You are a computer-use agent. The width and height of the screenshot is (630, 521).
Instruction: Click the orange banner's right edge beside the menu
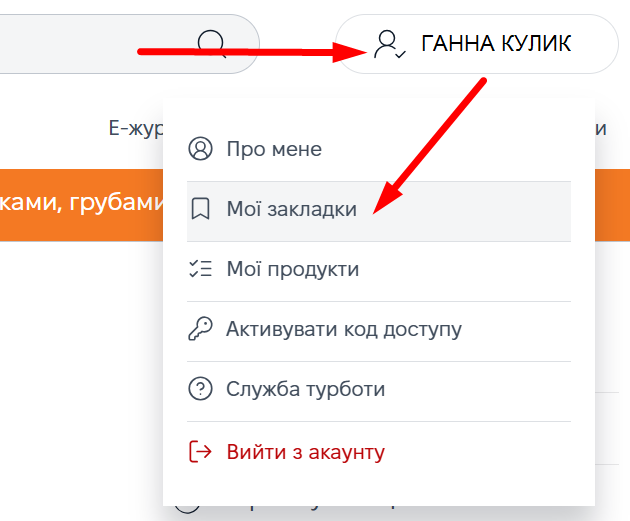[612, 204]
